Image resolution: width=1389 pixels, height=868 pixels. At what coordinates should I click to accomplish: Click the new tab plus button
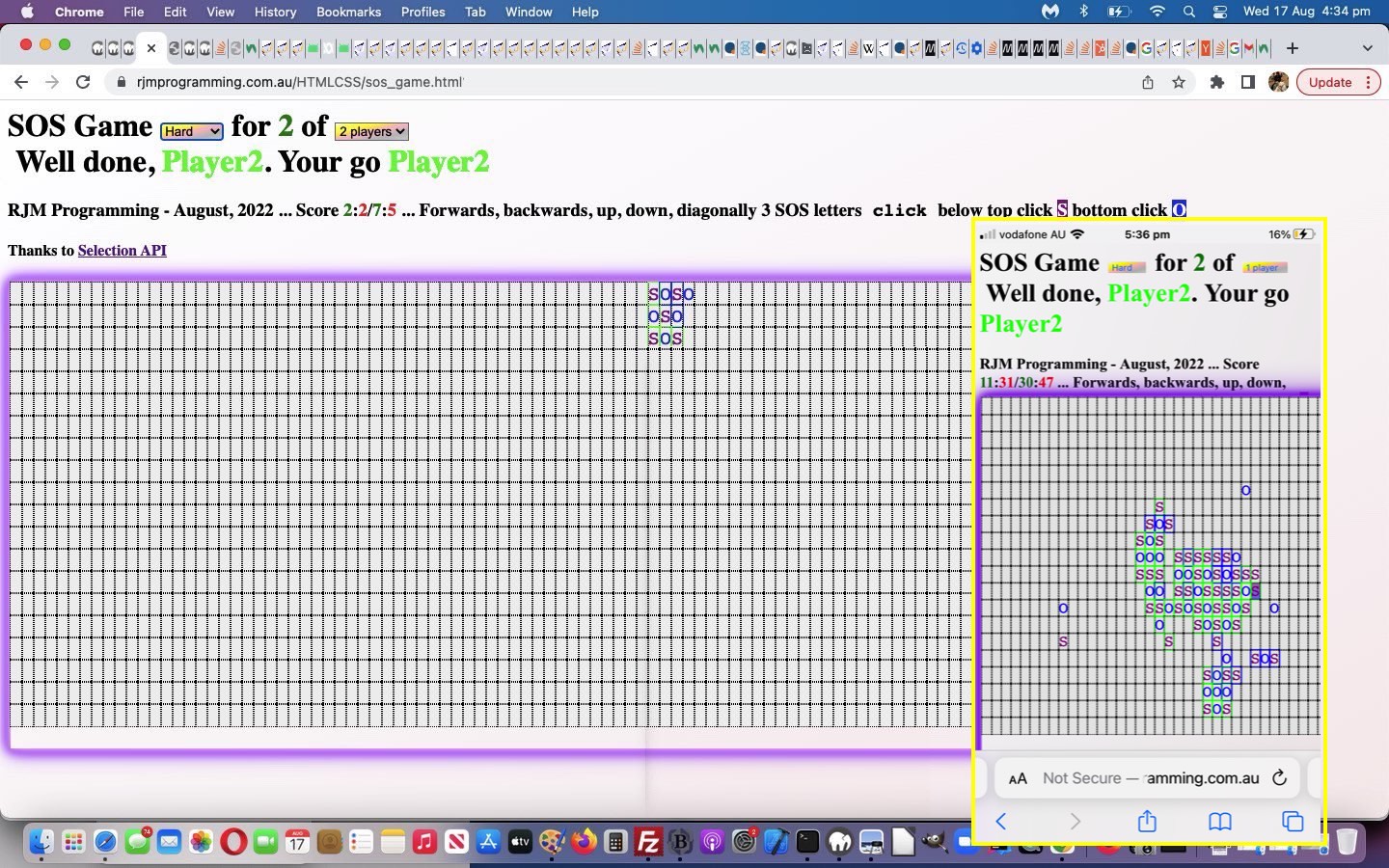pos(1293,47)
